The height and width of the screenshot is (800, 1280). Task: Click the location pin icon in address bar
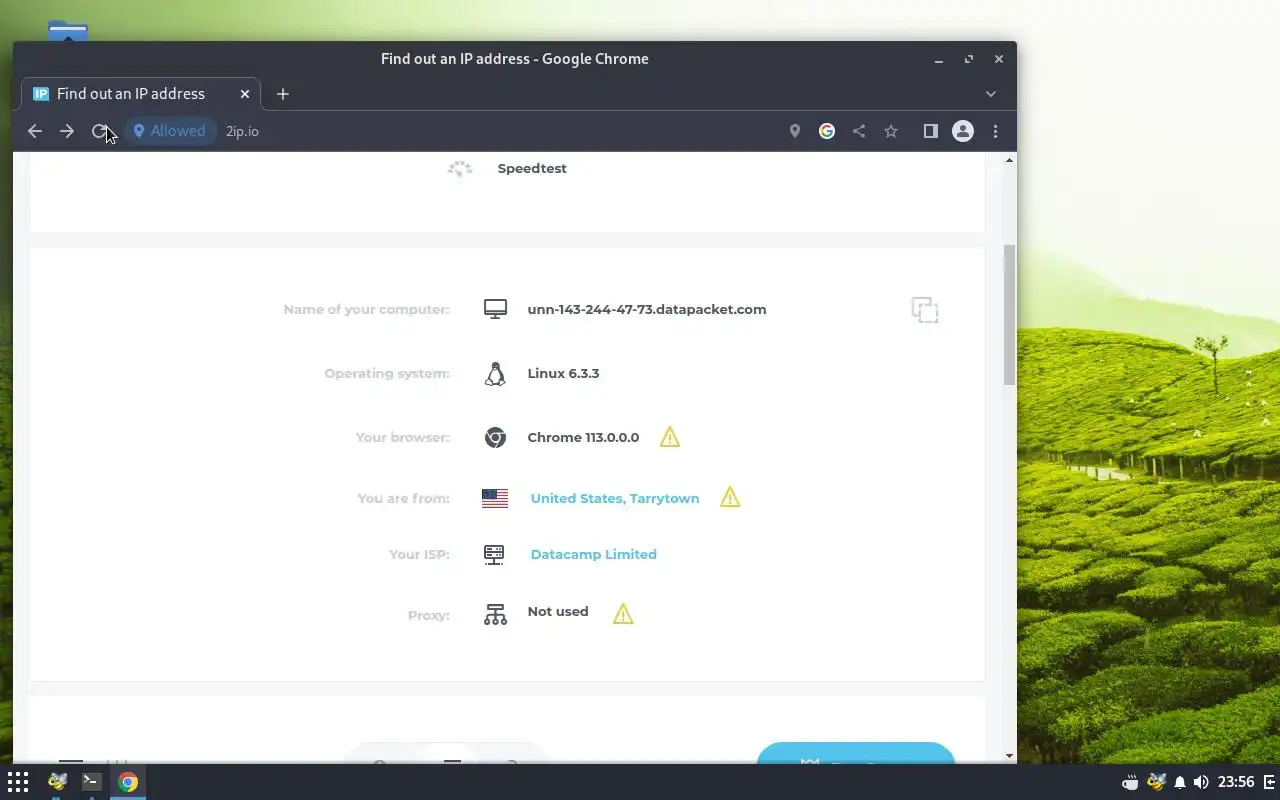pos(795,131)
